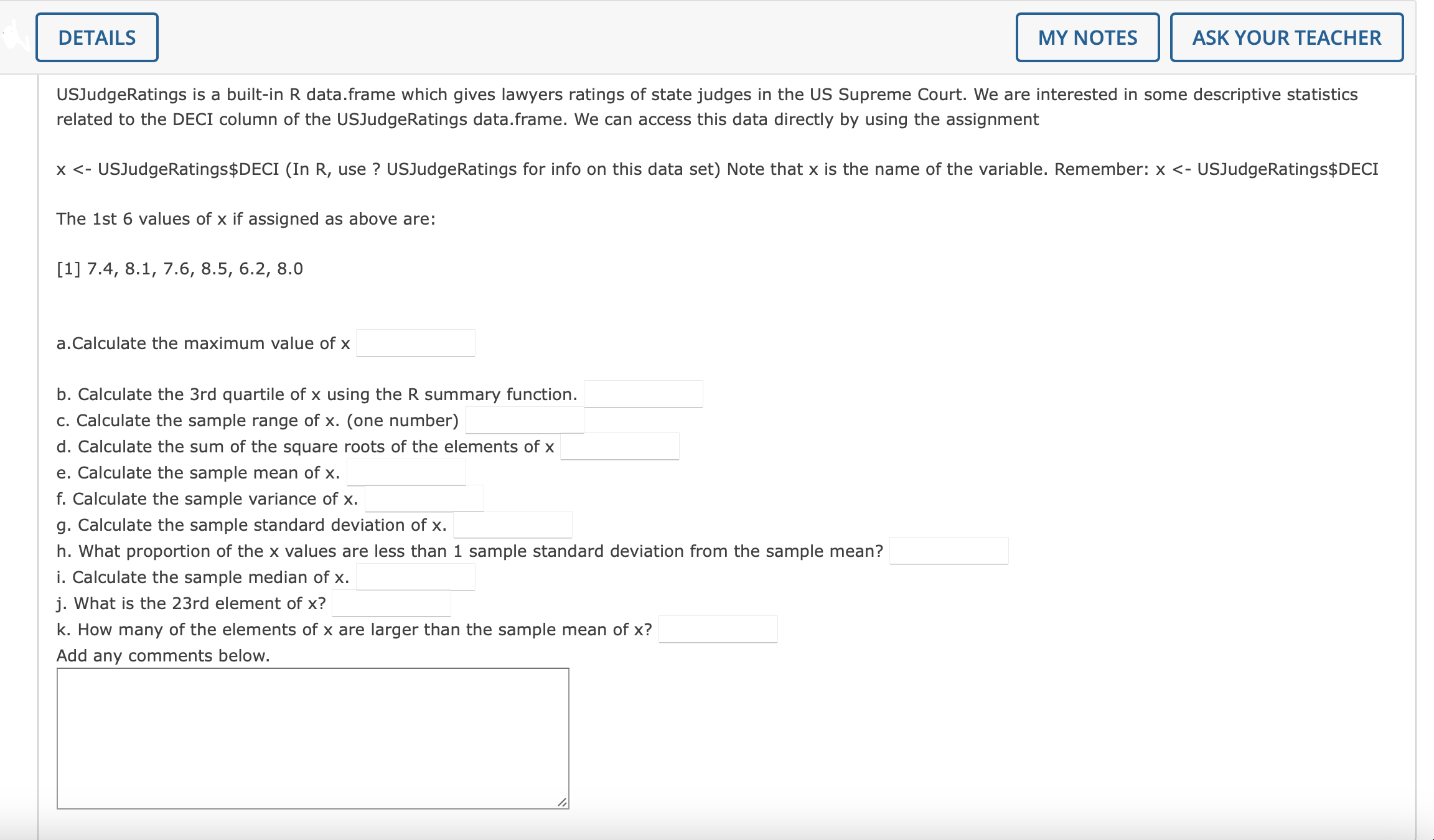Viewport: 1434px width, 840px height.
Task: Select the elements larger than mean answer field
Action: click(x=719, y=629)
